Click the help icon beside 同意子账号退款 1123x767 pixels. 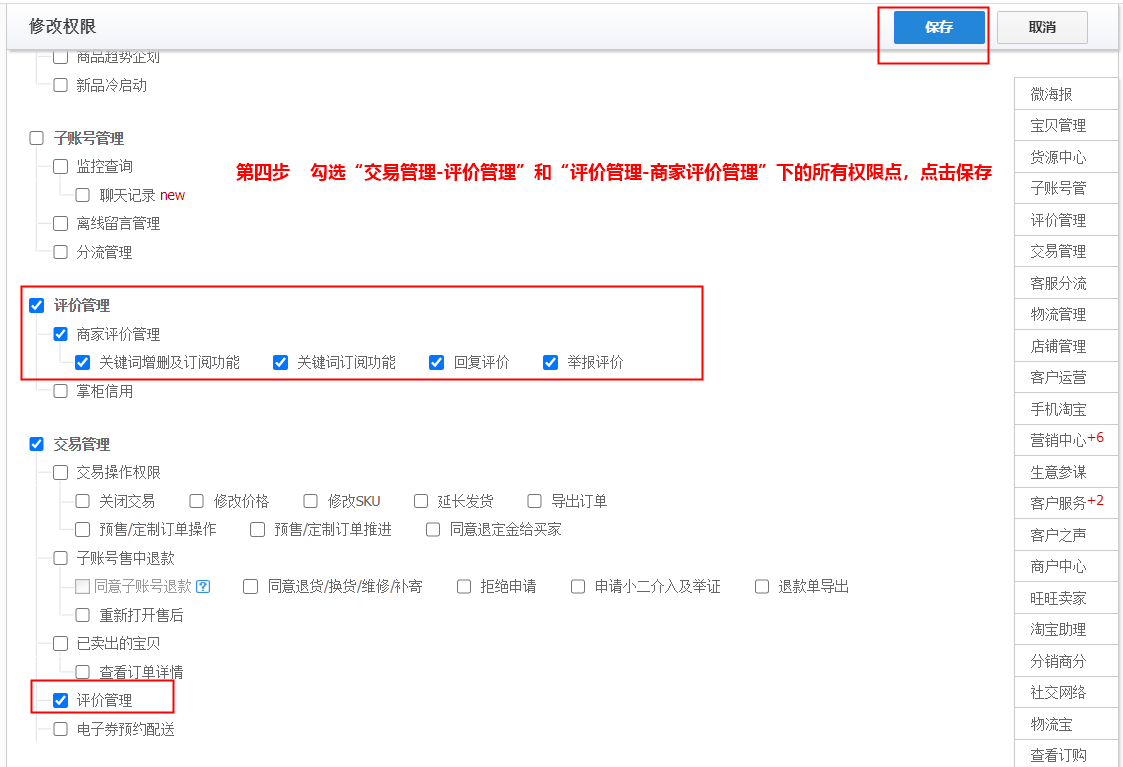[x=203, y=587]
